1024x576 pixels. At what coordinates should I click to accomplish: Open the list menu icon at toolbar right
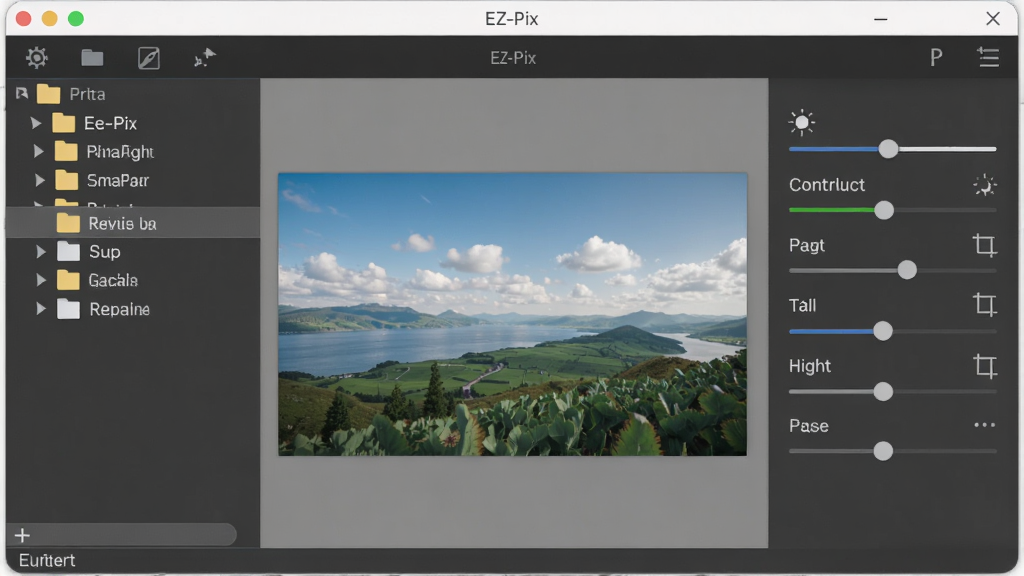click(x=988, y=57)
